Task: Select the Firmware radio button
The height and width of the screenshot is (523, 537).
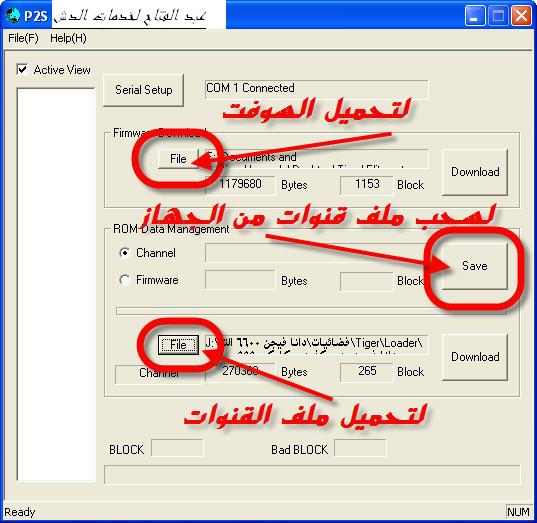Action: pos(124,280)
